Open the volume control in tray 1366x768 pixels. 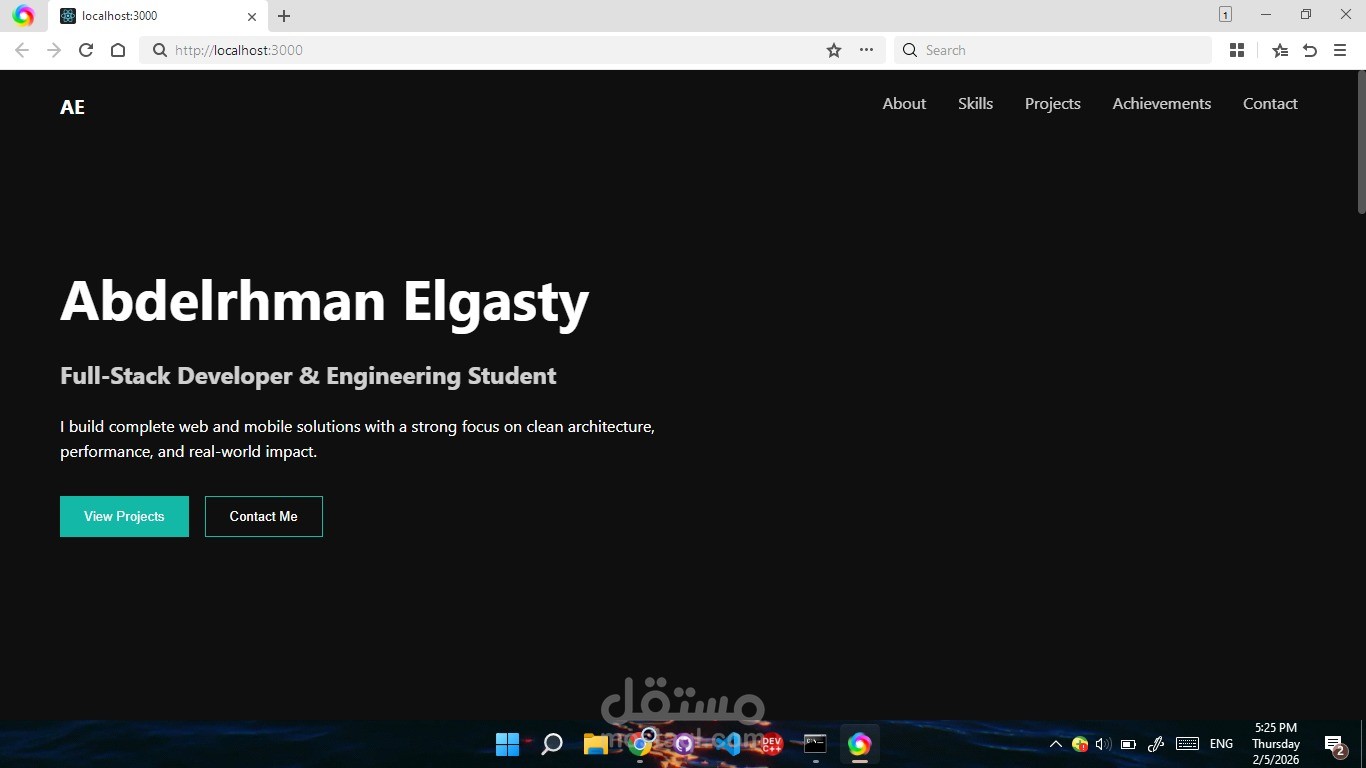coord(1103,744)
